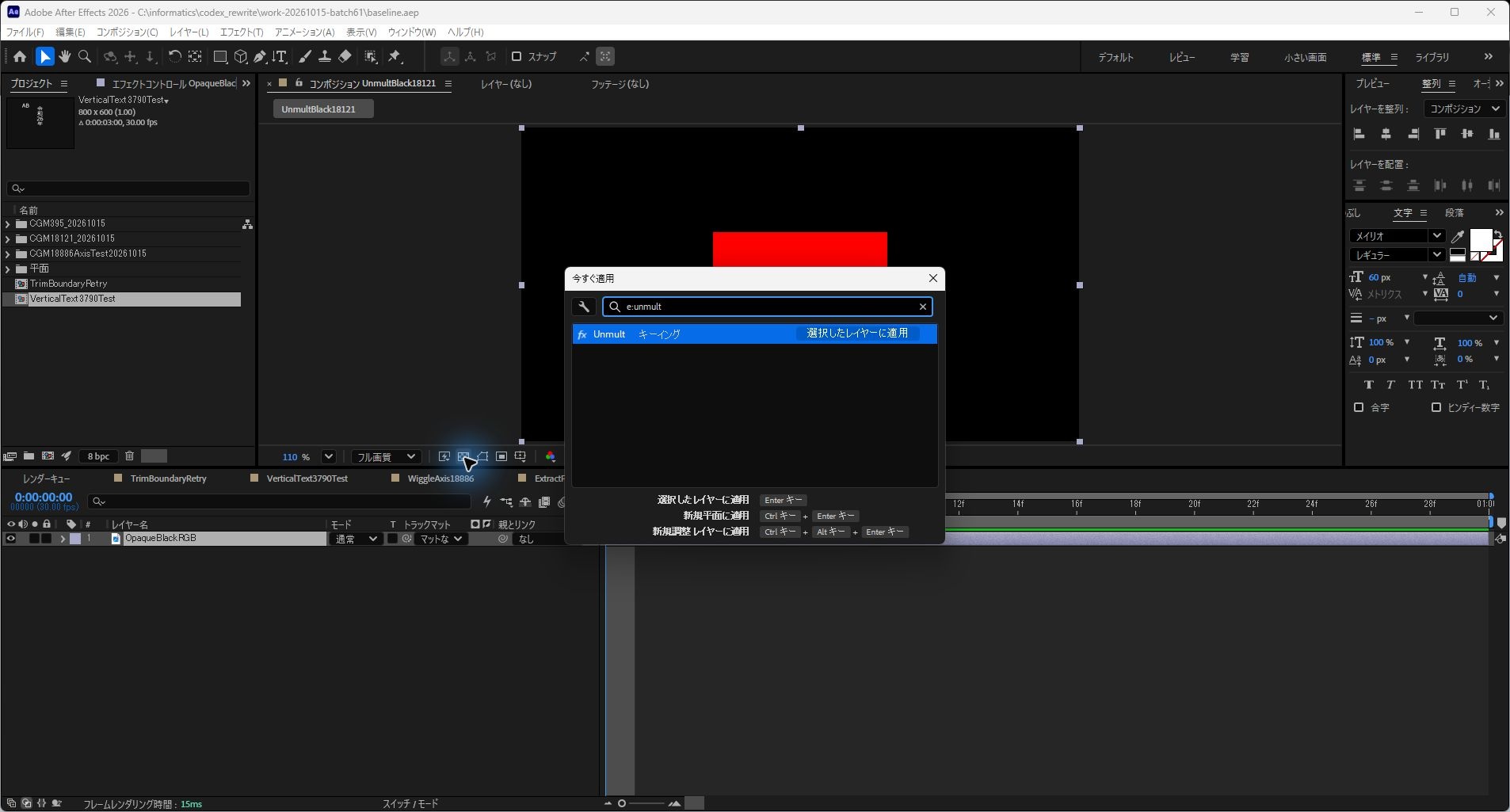The width and height of the screenshot is (1510, 812).
Task: Hide the OpaqueBlackRGB layer with eye icon
Action: point(10,539)
